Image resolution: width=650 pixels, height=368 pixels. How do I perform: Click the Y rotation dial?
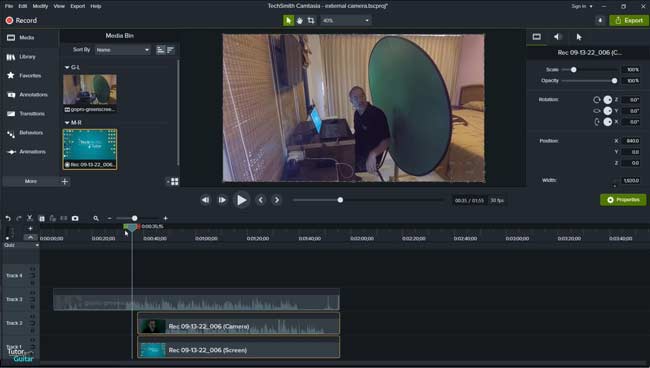pos(608,111)
